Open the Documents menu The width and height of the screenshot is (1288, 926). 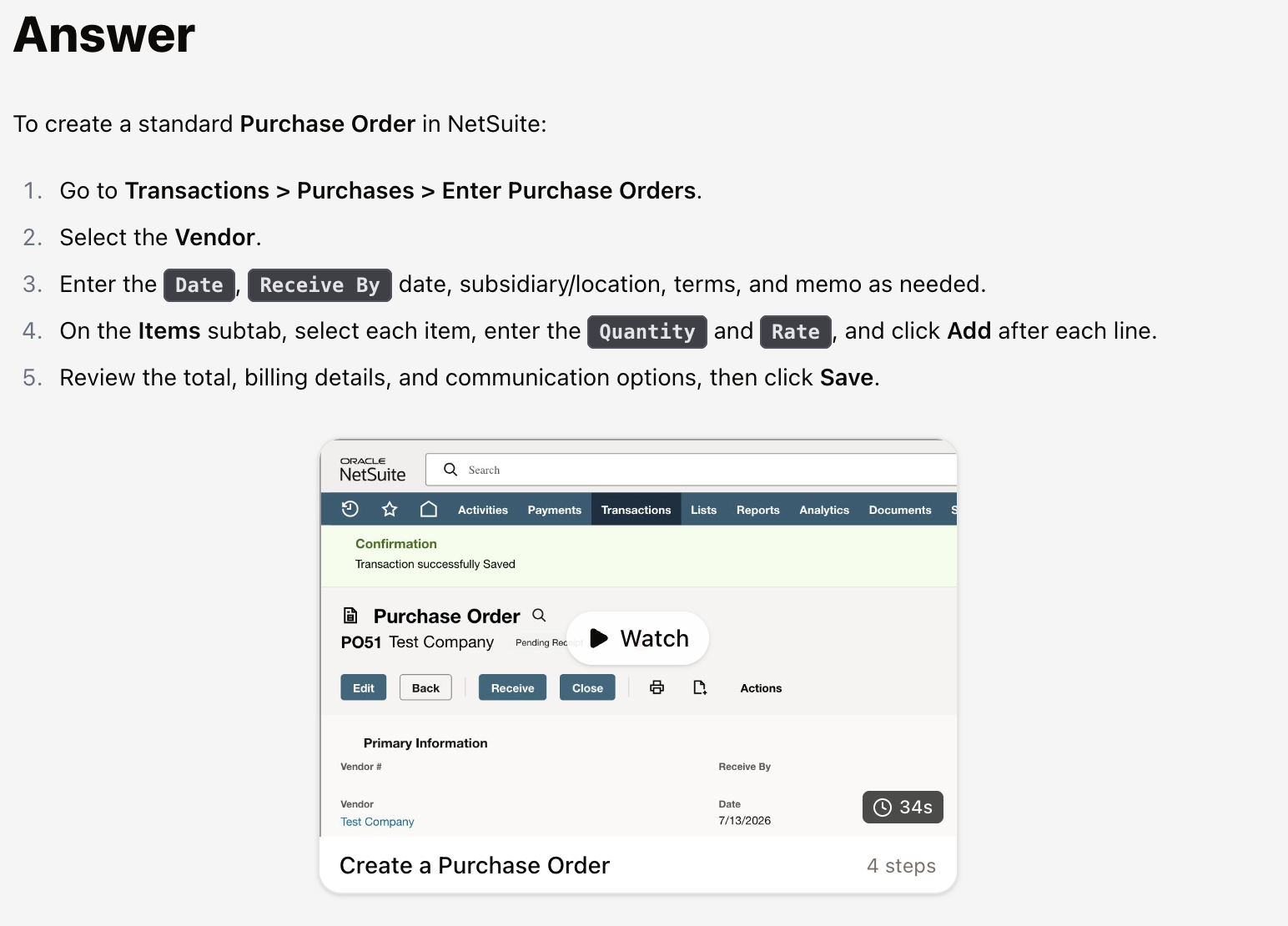click(x=900, y=510)
